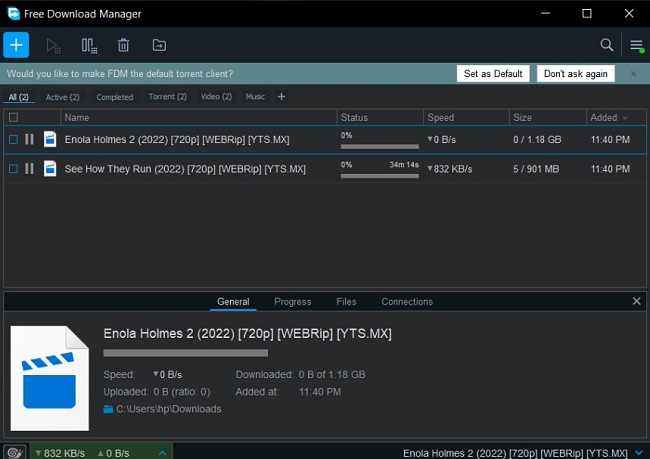Maximize the Free Download Manager window
This screenshot has height=459, width=650.
tap(587, 14)
